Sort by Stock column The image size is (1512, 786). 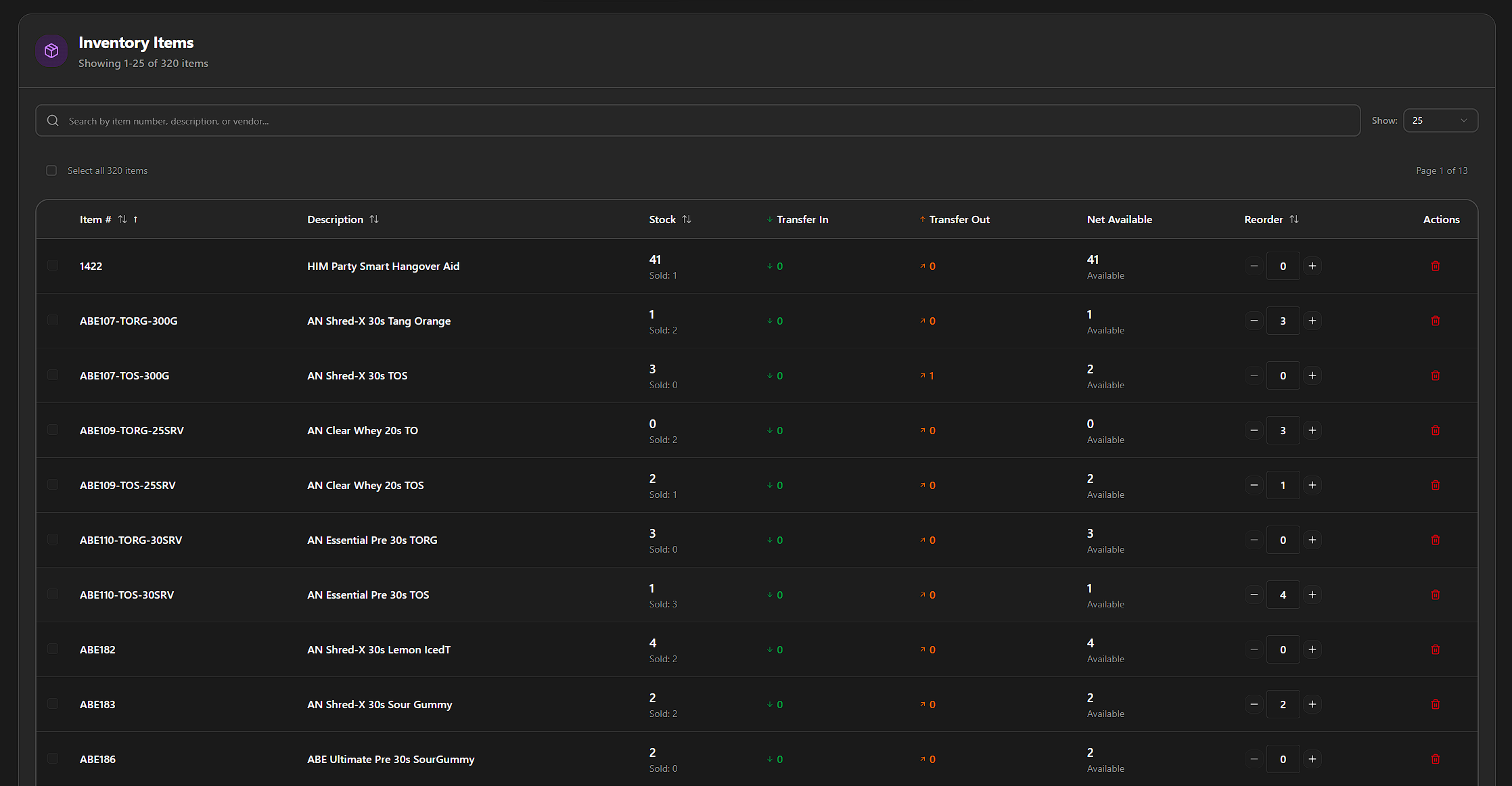click(670, 219)
